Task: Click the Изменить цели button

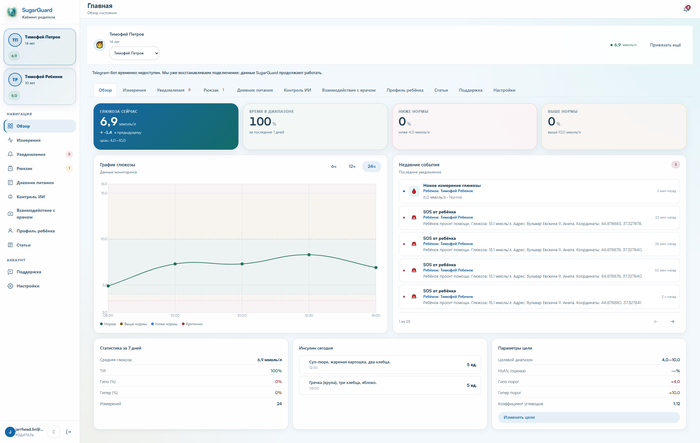Action: tap(589, 417)
